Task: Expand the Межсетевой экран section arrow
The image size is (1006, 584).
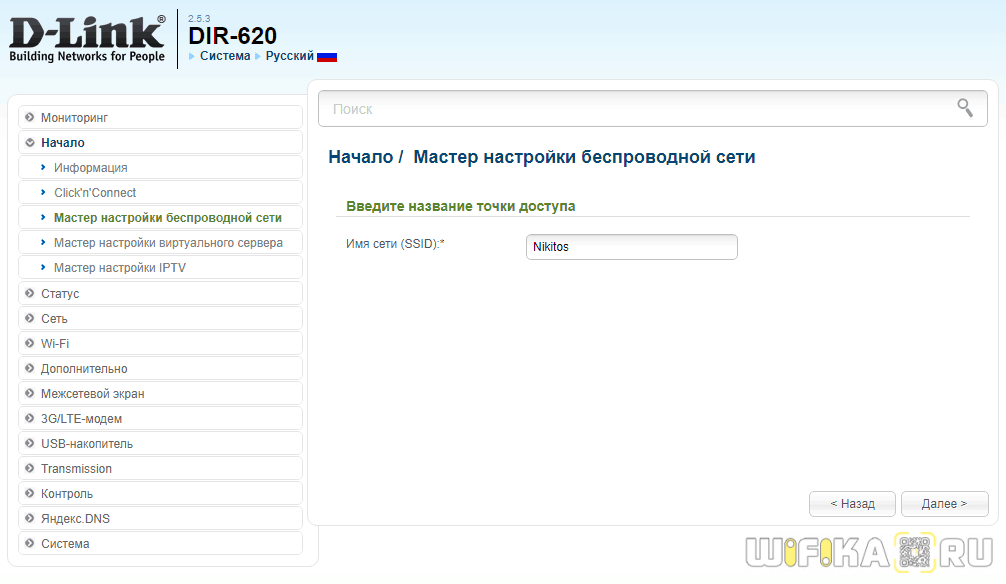Action: (x=30, y=393)
